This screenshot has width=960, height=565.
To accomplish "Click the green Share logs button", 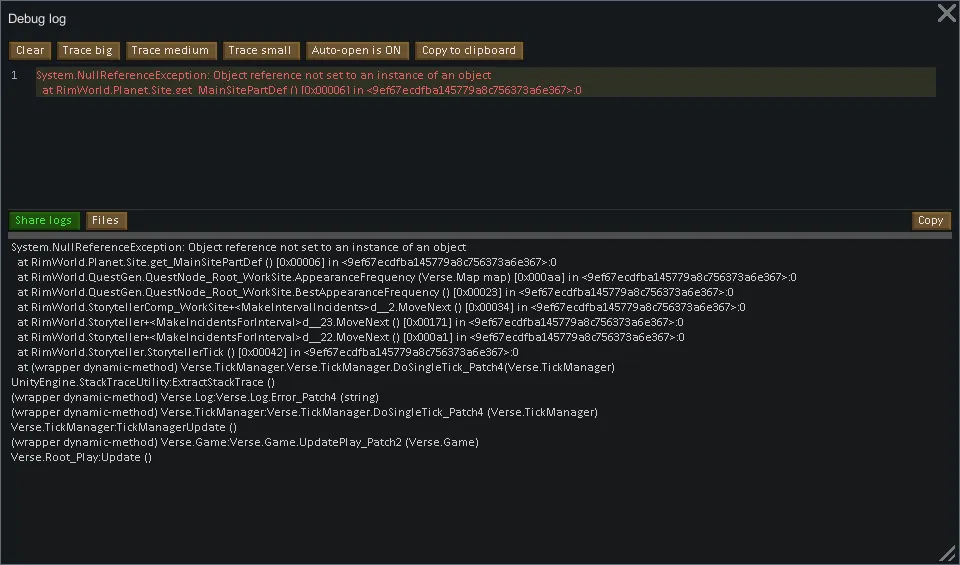I will 43,221.
